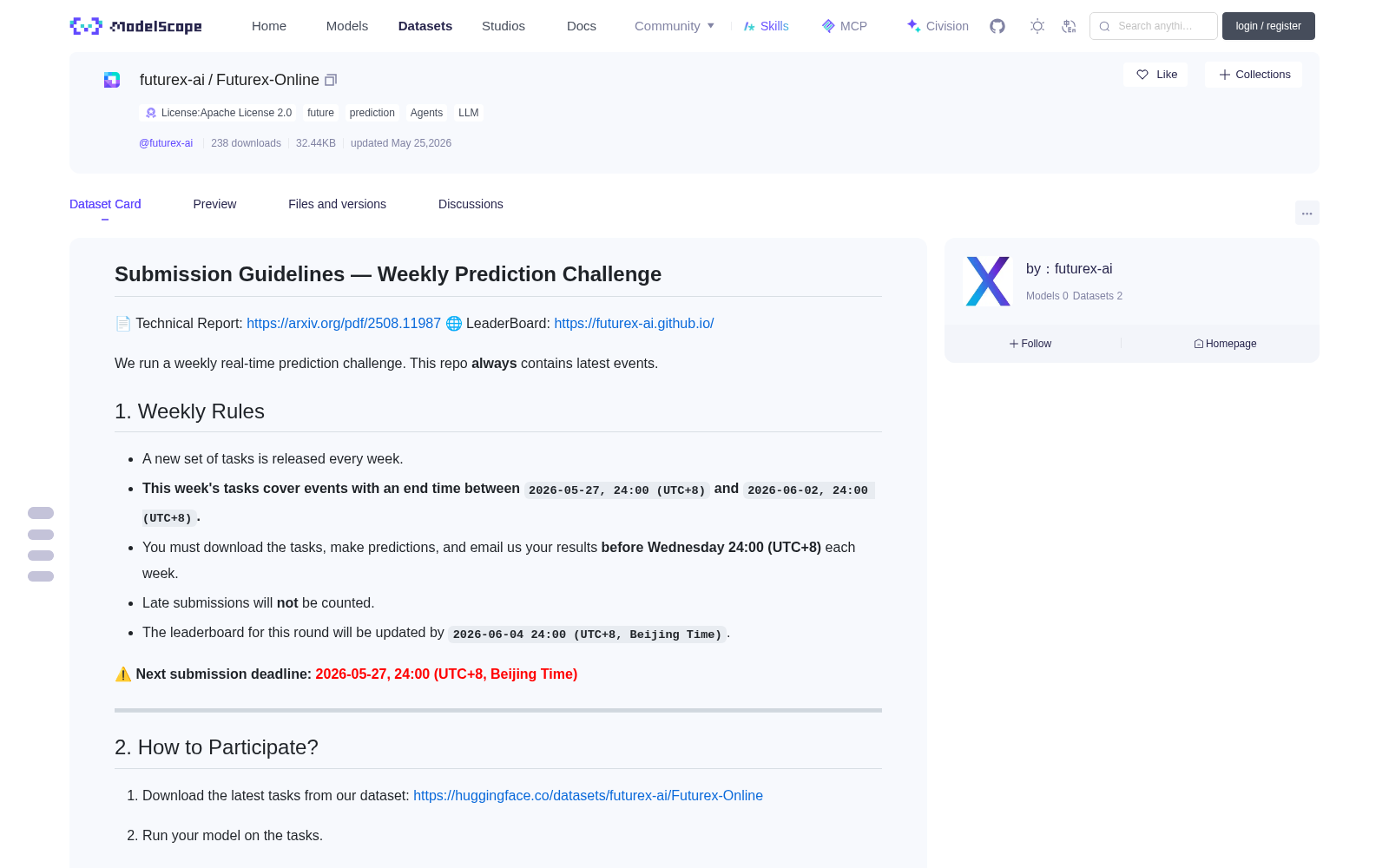The image size is (1389, 868).
Task: Click the login / register button
Action: pyautogui.click(x=1268, y=26)
